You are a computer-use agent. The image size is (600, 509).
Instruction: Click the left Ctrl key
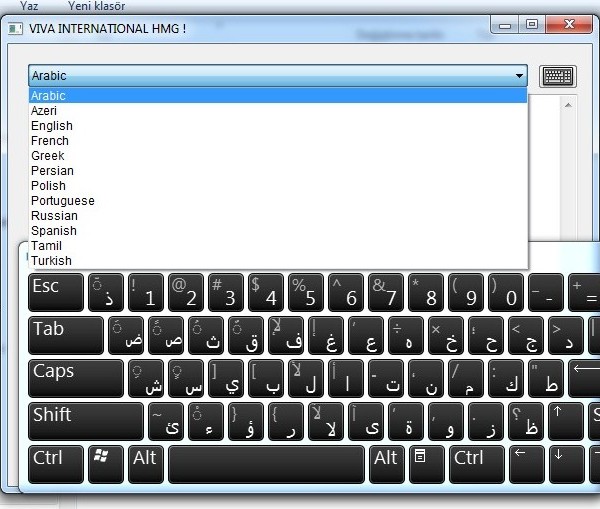56,464
